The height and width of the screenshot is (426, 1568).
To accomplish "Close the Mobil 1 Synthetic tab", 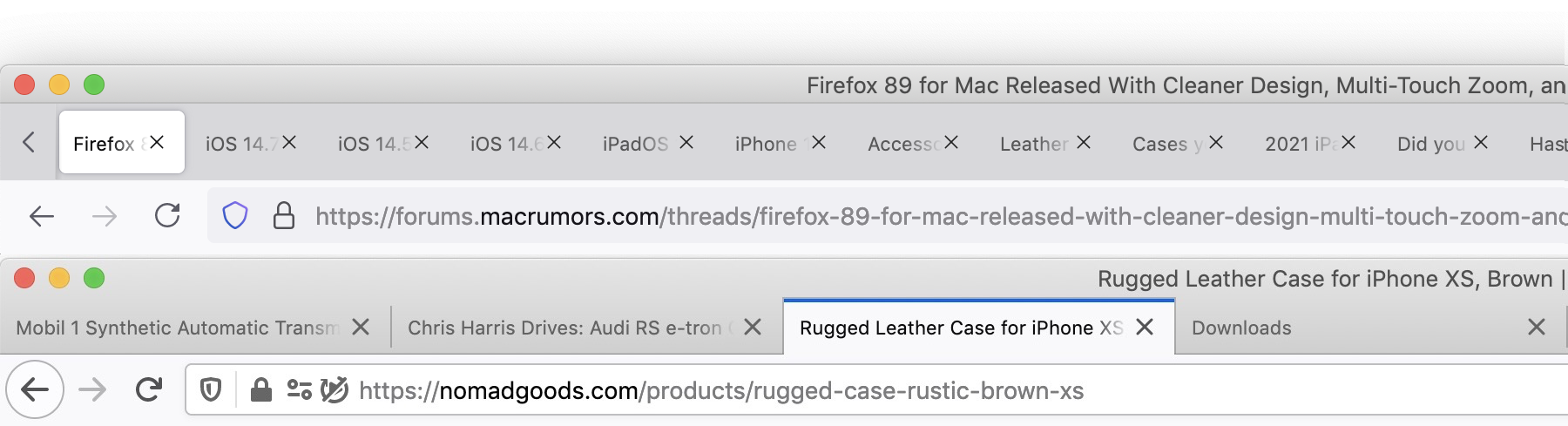I will [x=361, y=327].
